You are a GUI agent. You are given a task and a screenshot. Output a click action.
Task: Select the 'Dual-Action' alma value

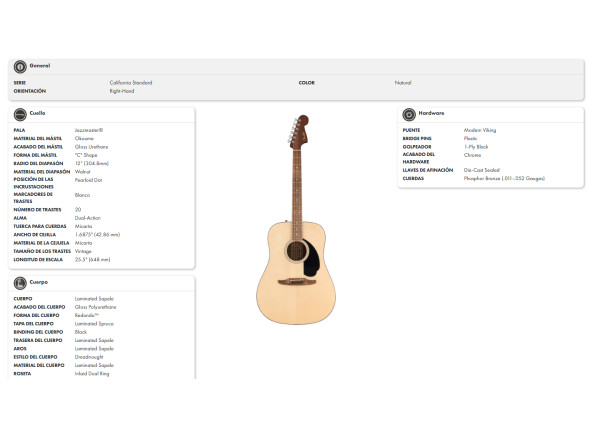88,218
